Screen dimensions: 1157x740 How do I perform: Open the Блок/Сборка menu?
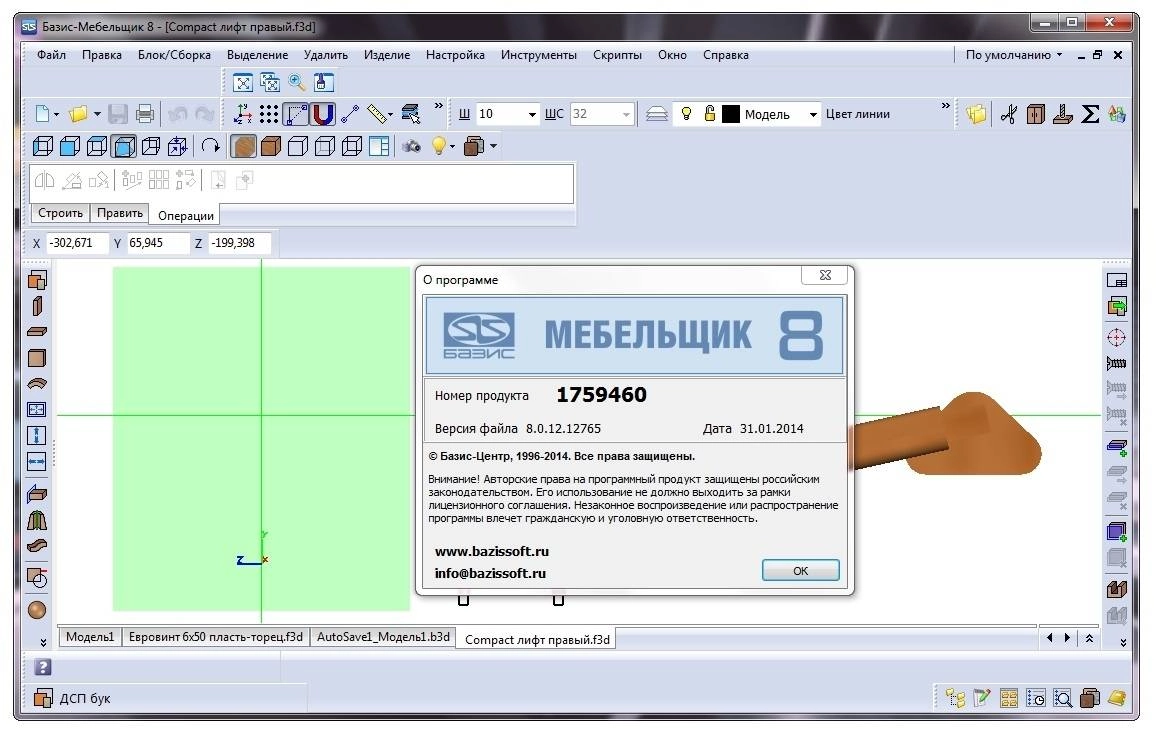coord(174,55)
